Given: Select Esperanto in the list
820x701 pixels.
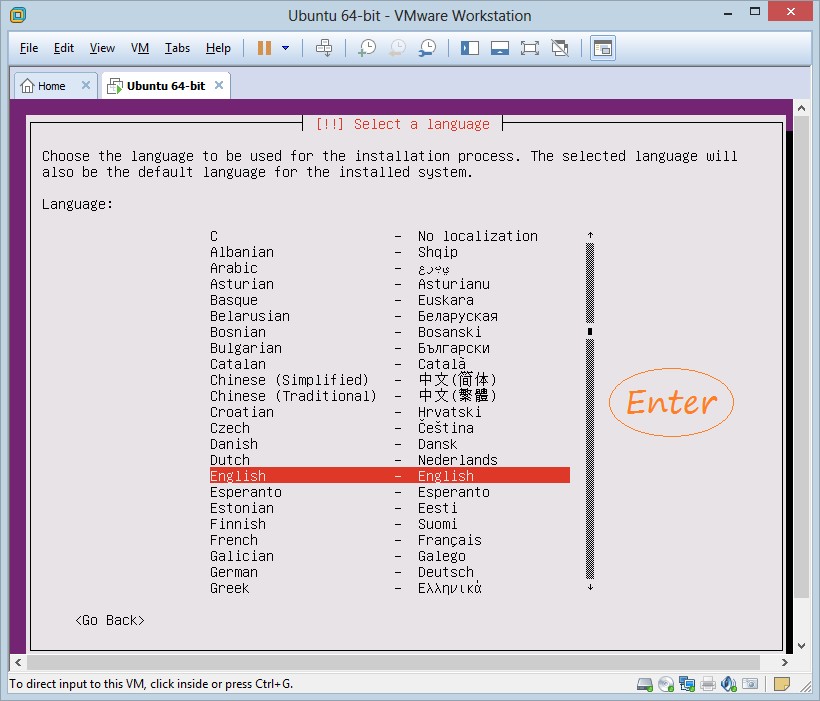Looking at the screenshot, I should point(390,492).
